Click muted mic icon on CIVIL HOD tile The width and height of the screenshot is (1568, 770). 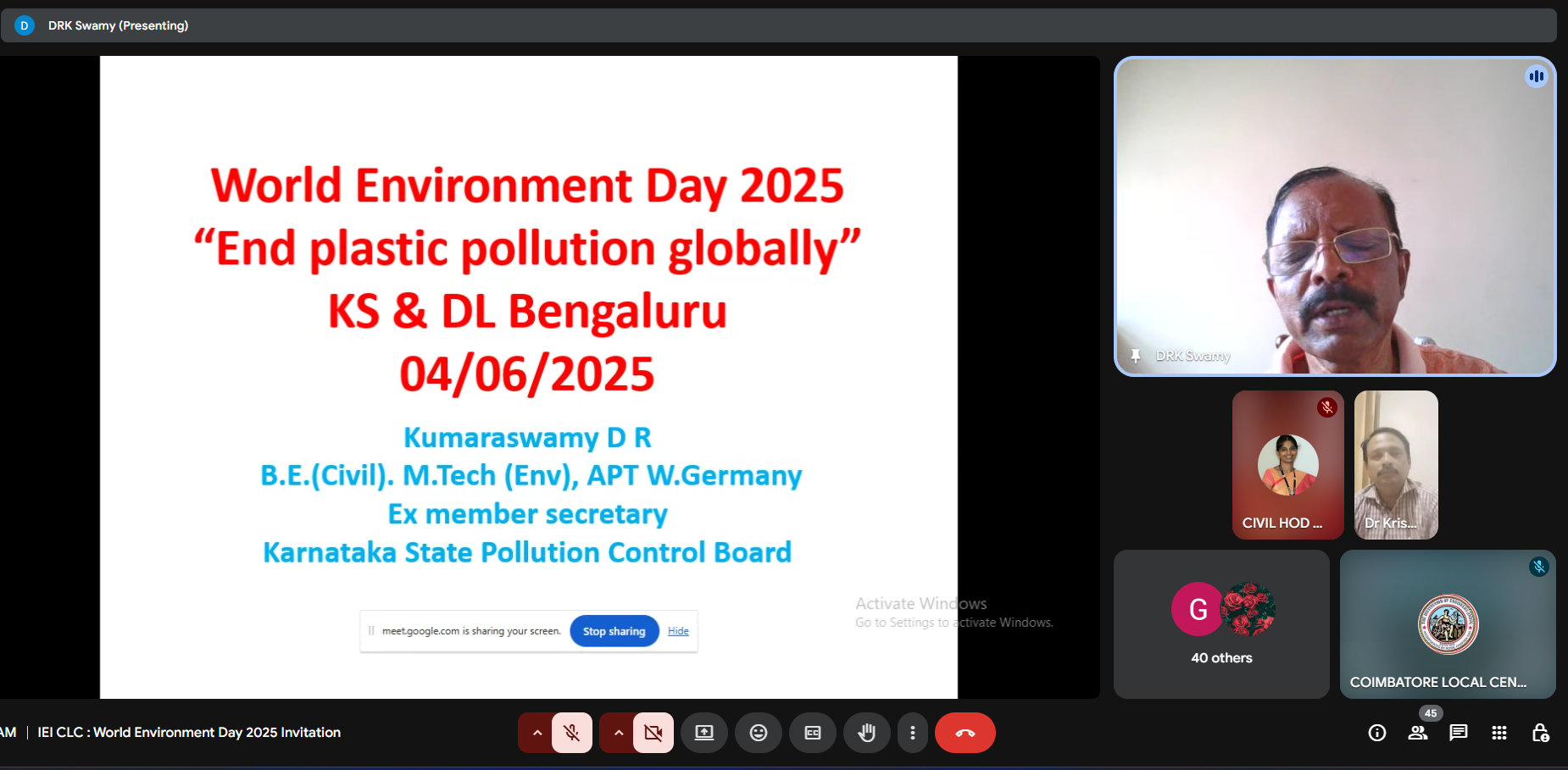click(1327, 407)
